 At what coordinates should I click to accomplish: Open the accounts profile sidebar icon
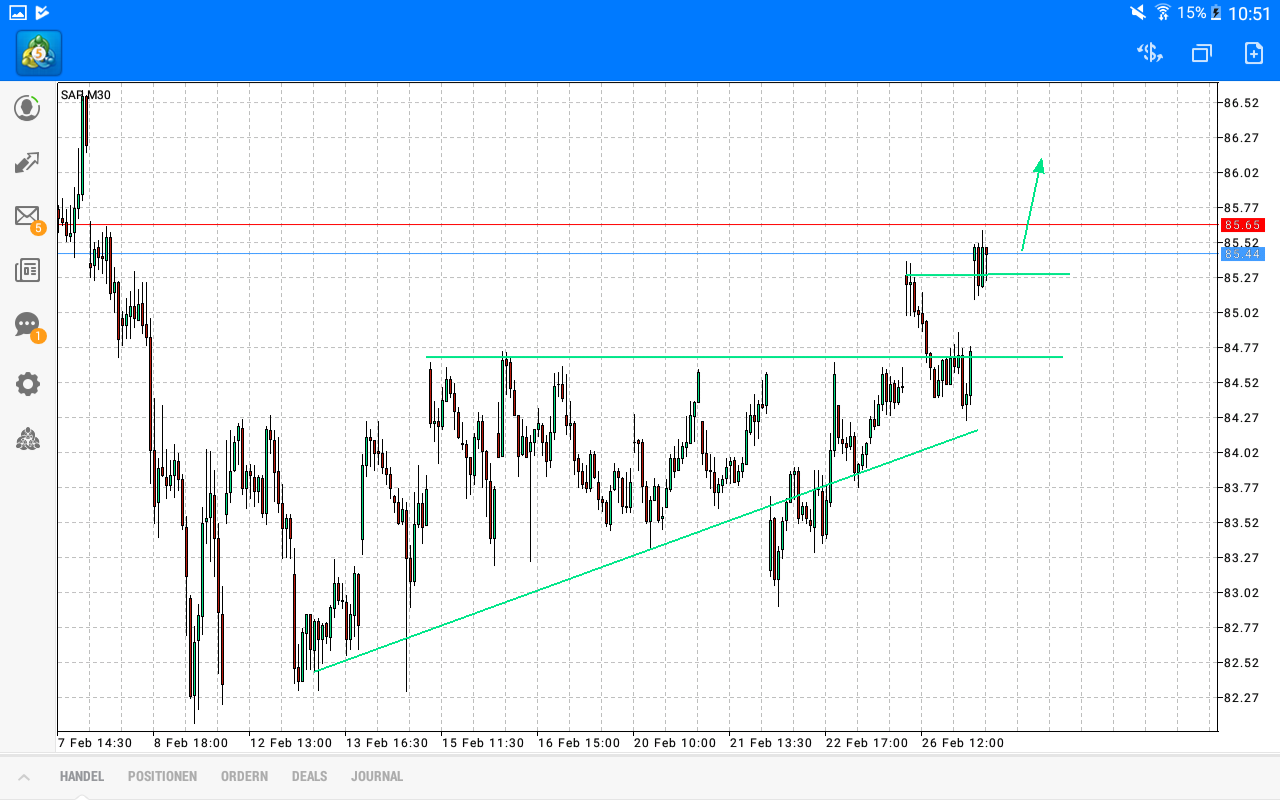(x=27, y=108)
